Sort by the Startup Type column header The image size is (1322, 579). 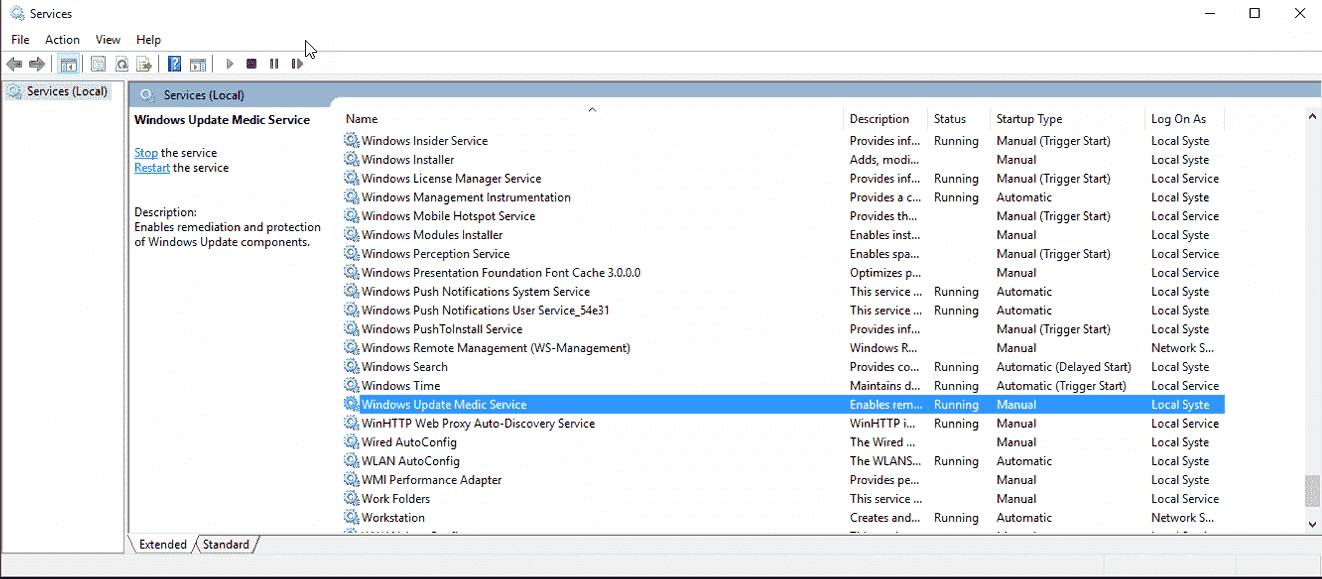[1068, 119]
